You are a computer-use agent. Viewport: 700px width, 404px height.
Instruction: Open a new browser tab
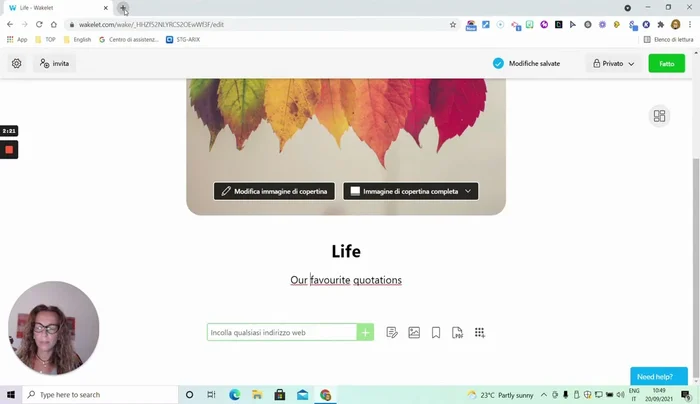point(123,8)
